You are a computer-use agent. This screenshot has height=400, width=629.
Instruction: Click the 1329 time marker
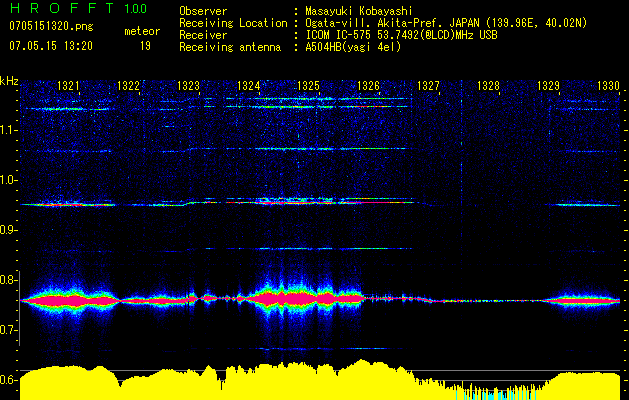548,85
